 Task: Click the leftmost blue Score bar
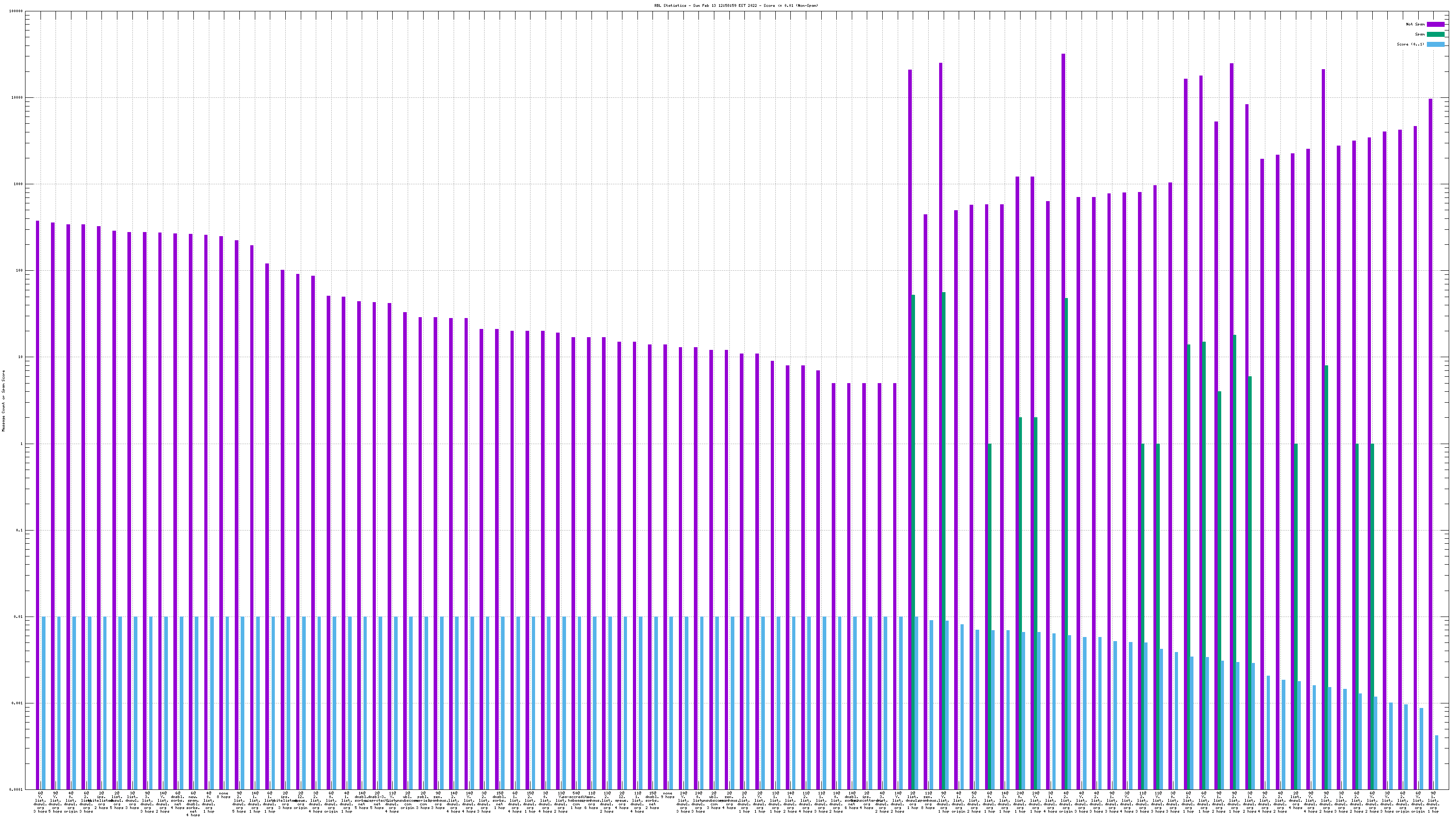tap(44, 701)
